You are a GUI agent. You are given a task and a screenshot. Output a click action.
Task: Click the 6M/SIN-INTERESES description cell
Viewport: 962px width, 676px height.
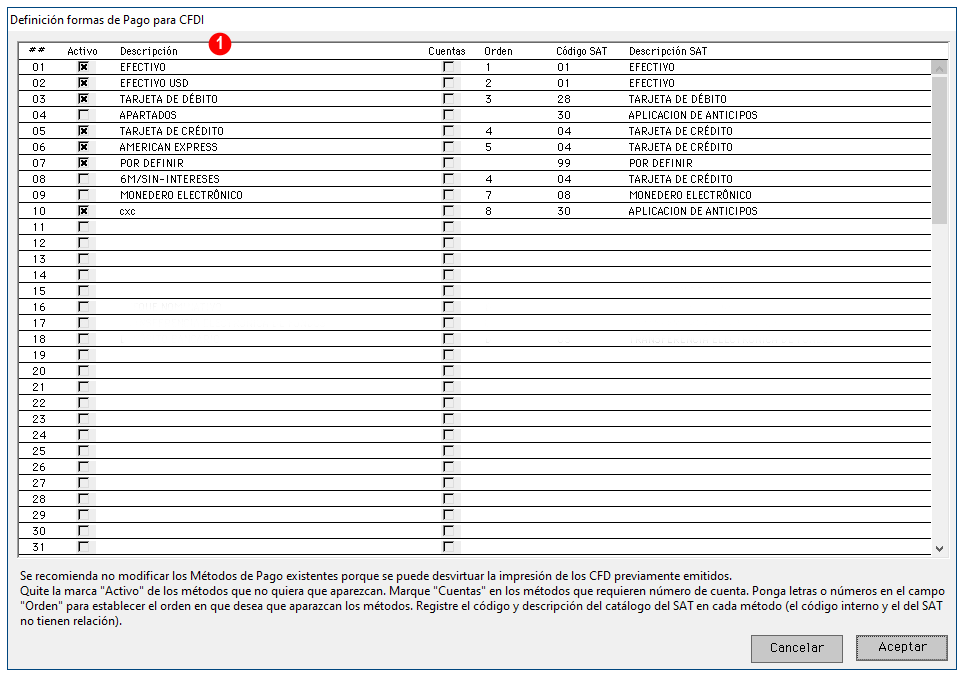click(x=170, y=179)
